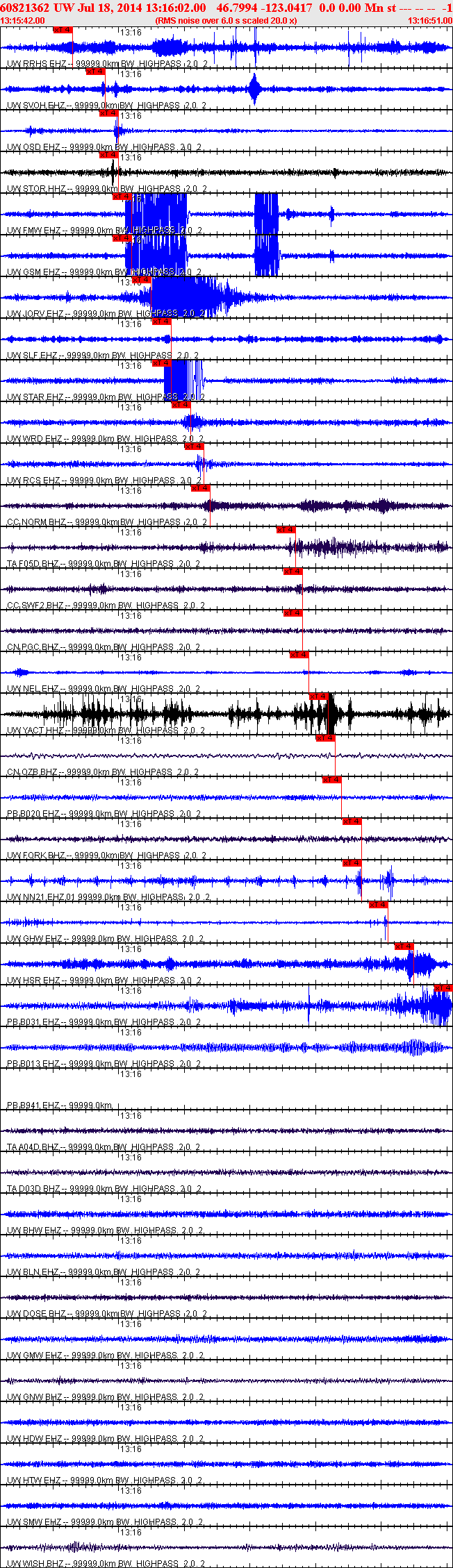Select the 'UW RCS EHZ' station label

pyautogui.click(x=33, y=481)
